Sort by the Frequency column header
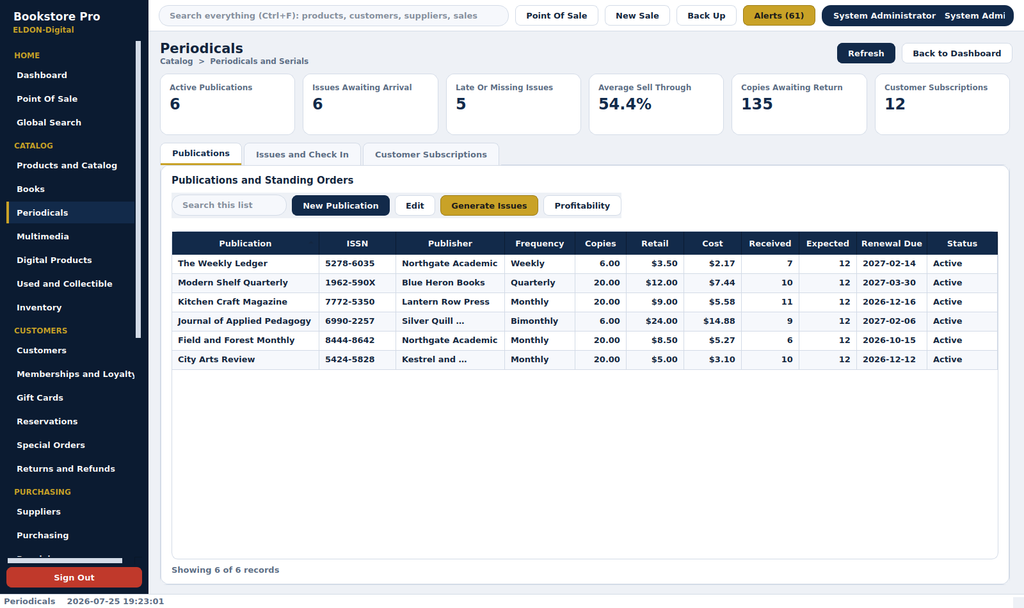 click(x=539, y=244)
